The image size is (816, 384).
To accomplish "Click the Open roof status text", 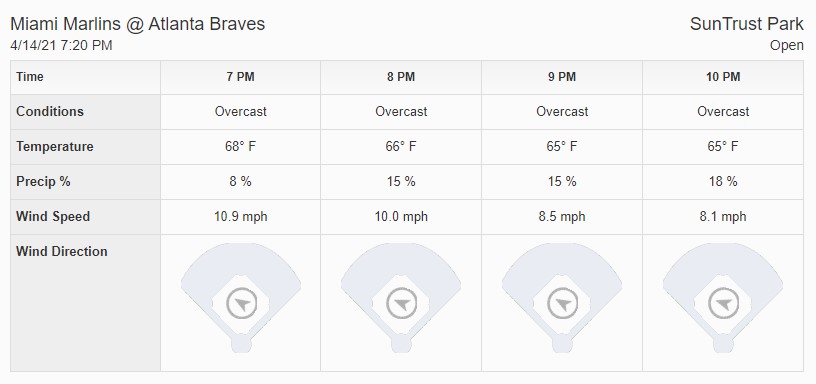I will pos(787,45).
